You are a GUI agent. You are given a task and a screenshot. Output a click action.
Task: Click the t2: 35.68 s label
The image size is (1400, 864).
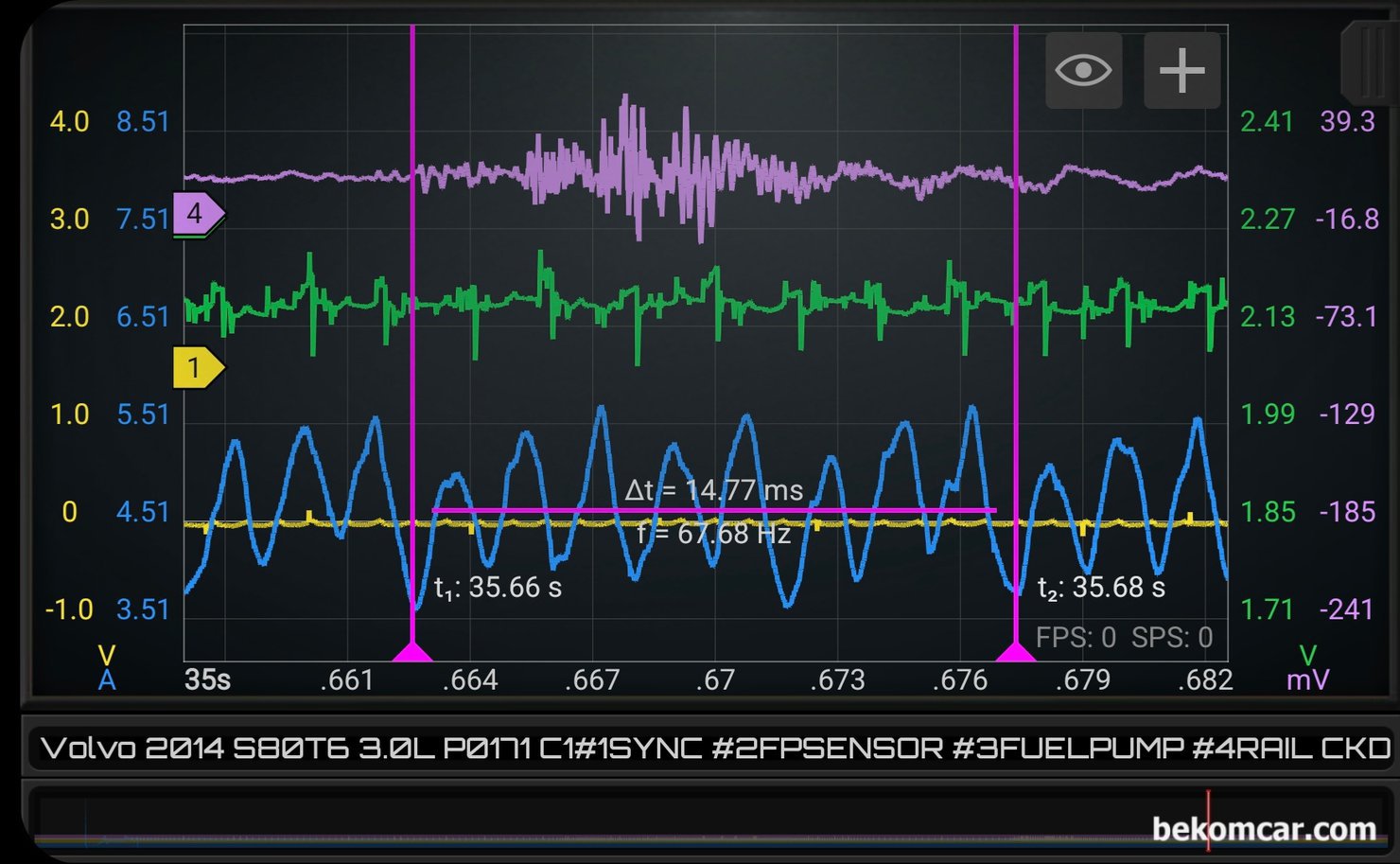point(1102,588)
